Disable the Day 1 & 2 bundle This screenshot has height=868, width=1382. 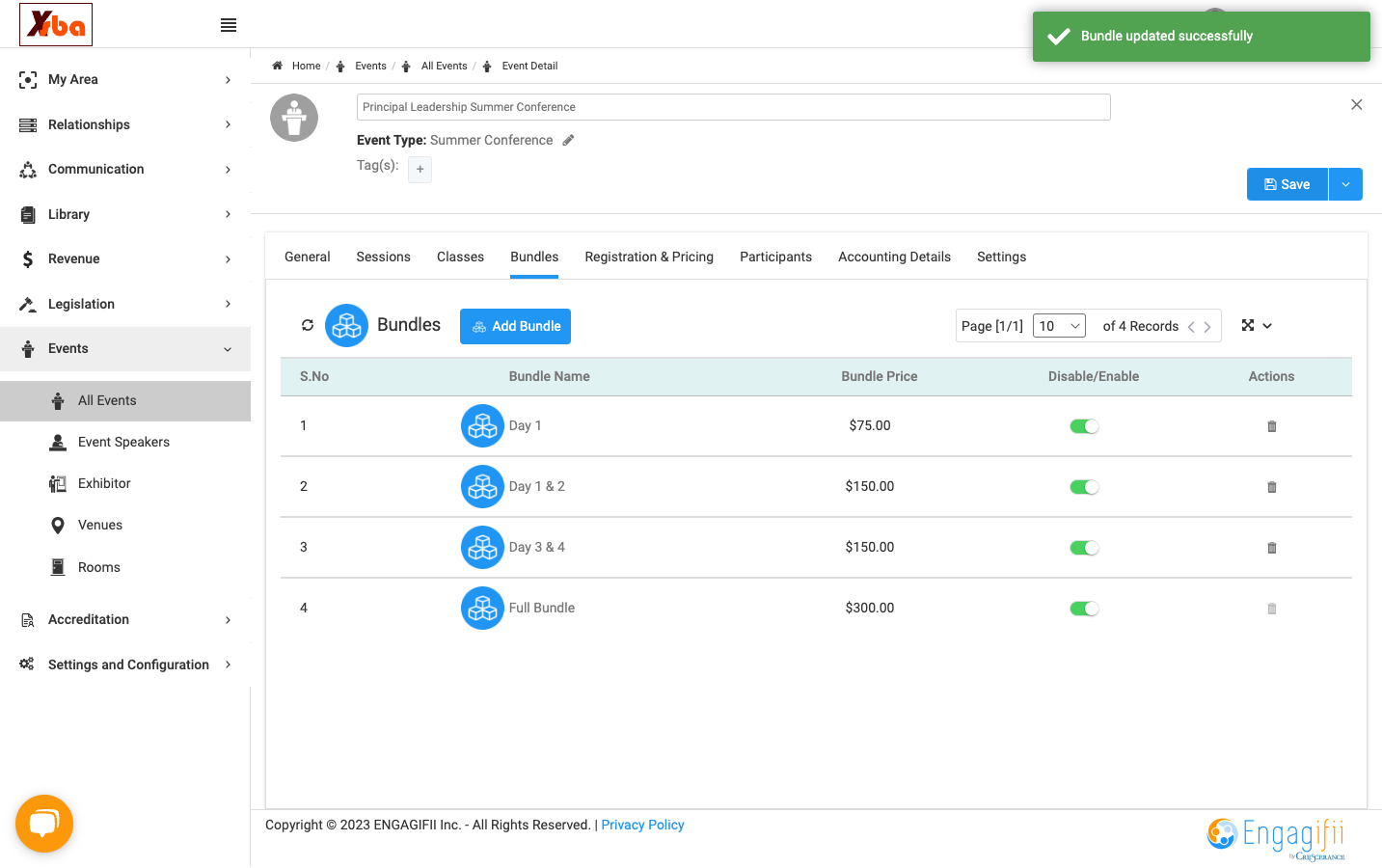1084,487
